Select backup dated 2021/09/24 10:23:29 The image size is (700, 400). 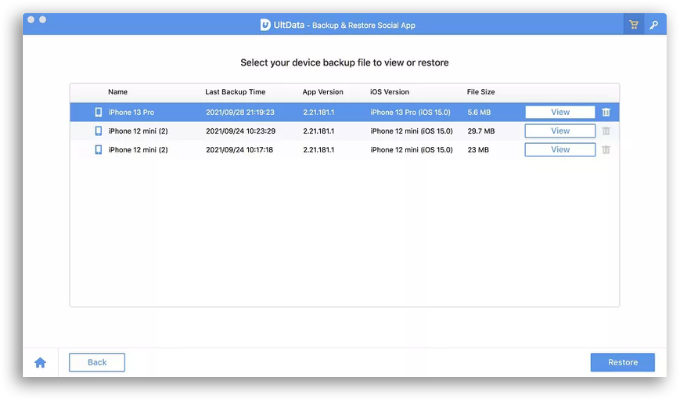click(x=344, y=131)
